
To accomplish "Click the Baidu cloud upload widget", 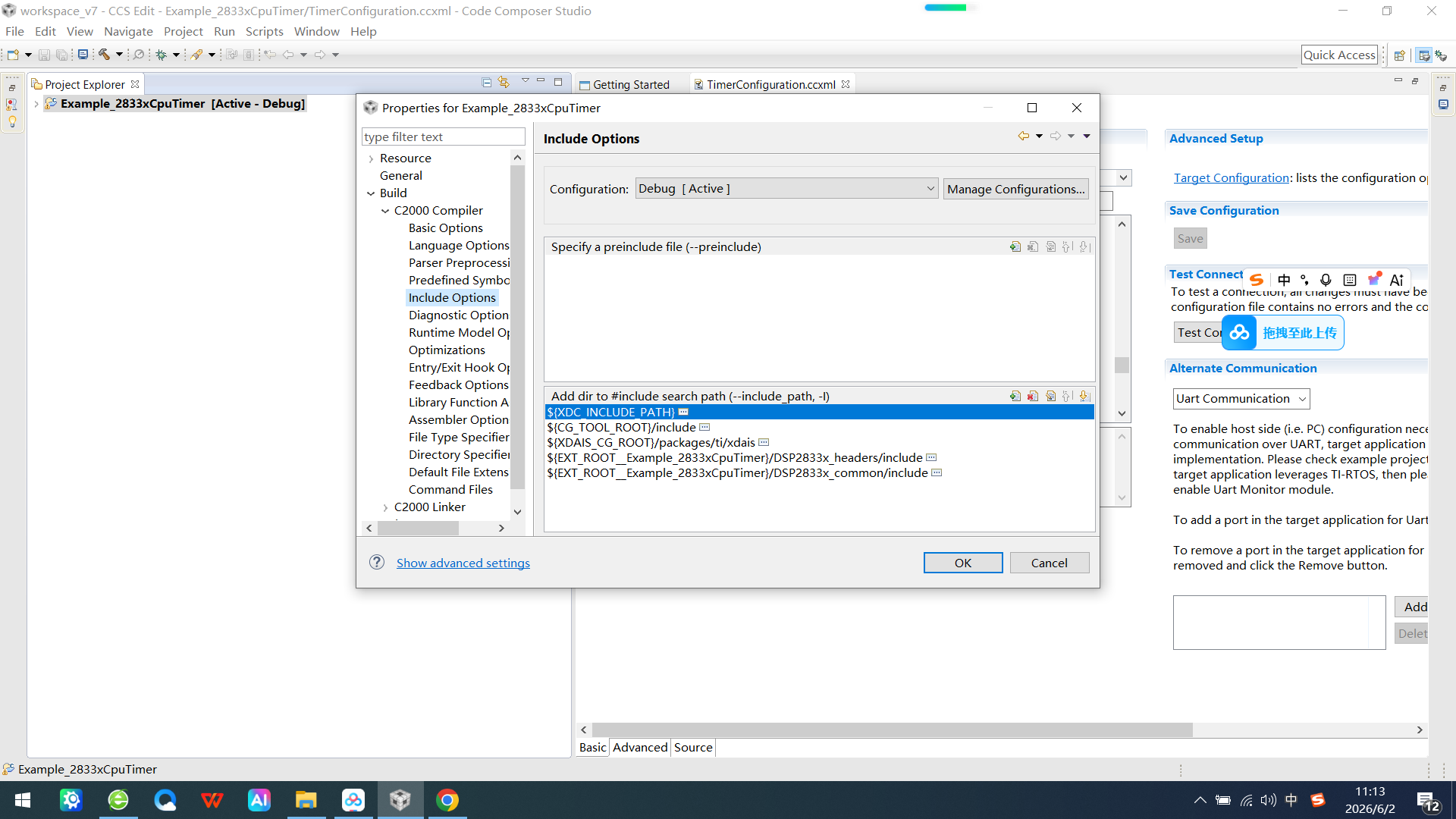I will [1283, 333].
